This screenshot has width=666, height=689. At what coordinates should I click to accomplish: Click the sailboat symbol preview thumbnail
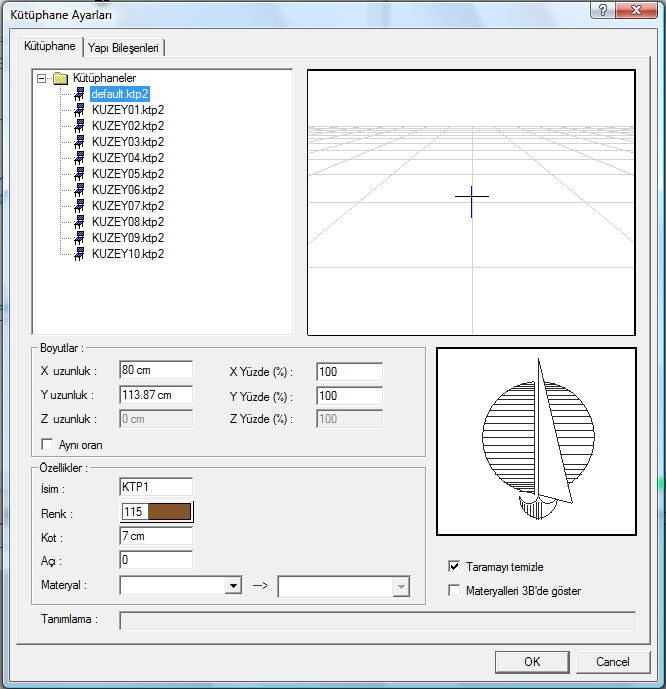pyautogui.click(x=536, y=442)
